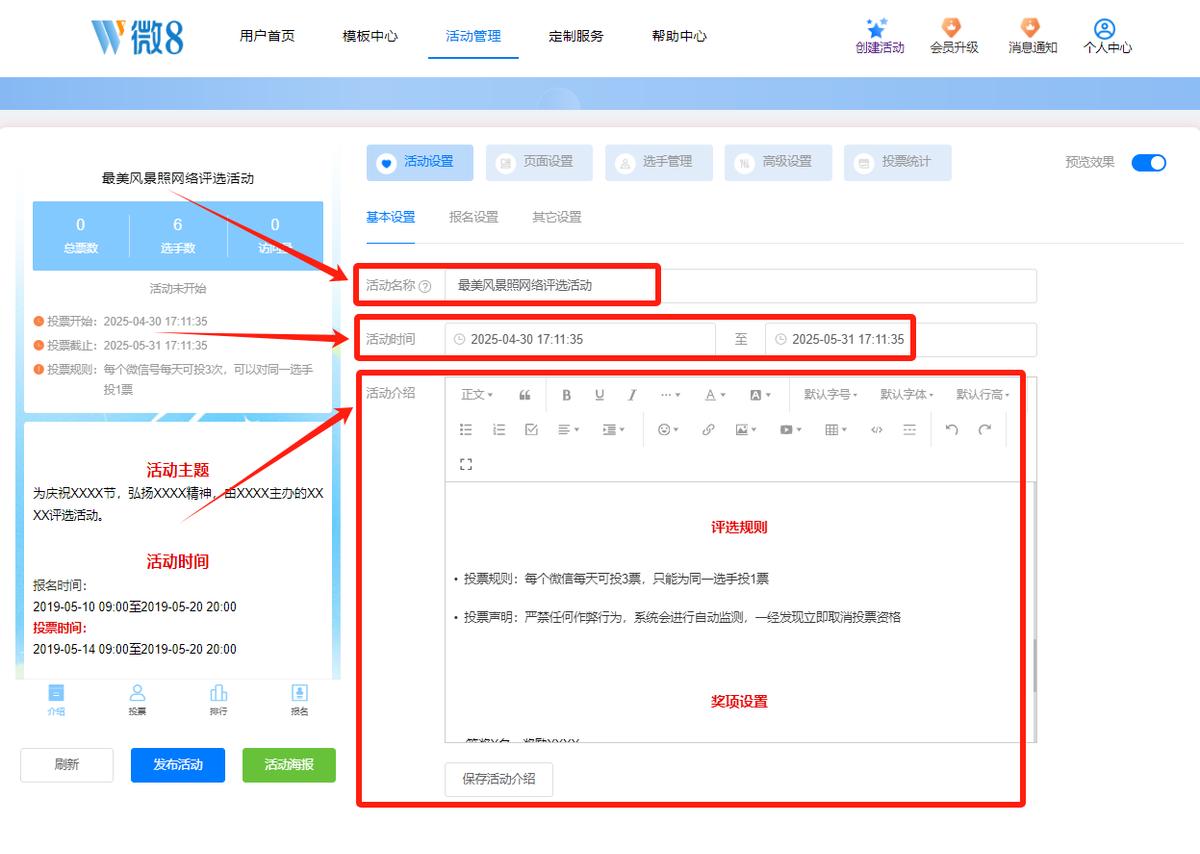Open the 投票 tab in phone preview
This screenshot has height=854, width=1200.
[138, 699]
